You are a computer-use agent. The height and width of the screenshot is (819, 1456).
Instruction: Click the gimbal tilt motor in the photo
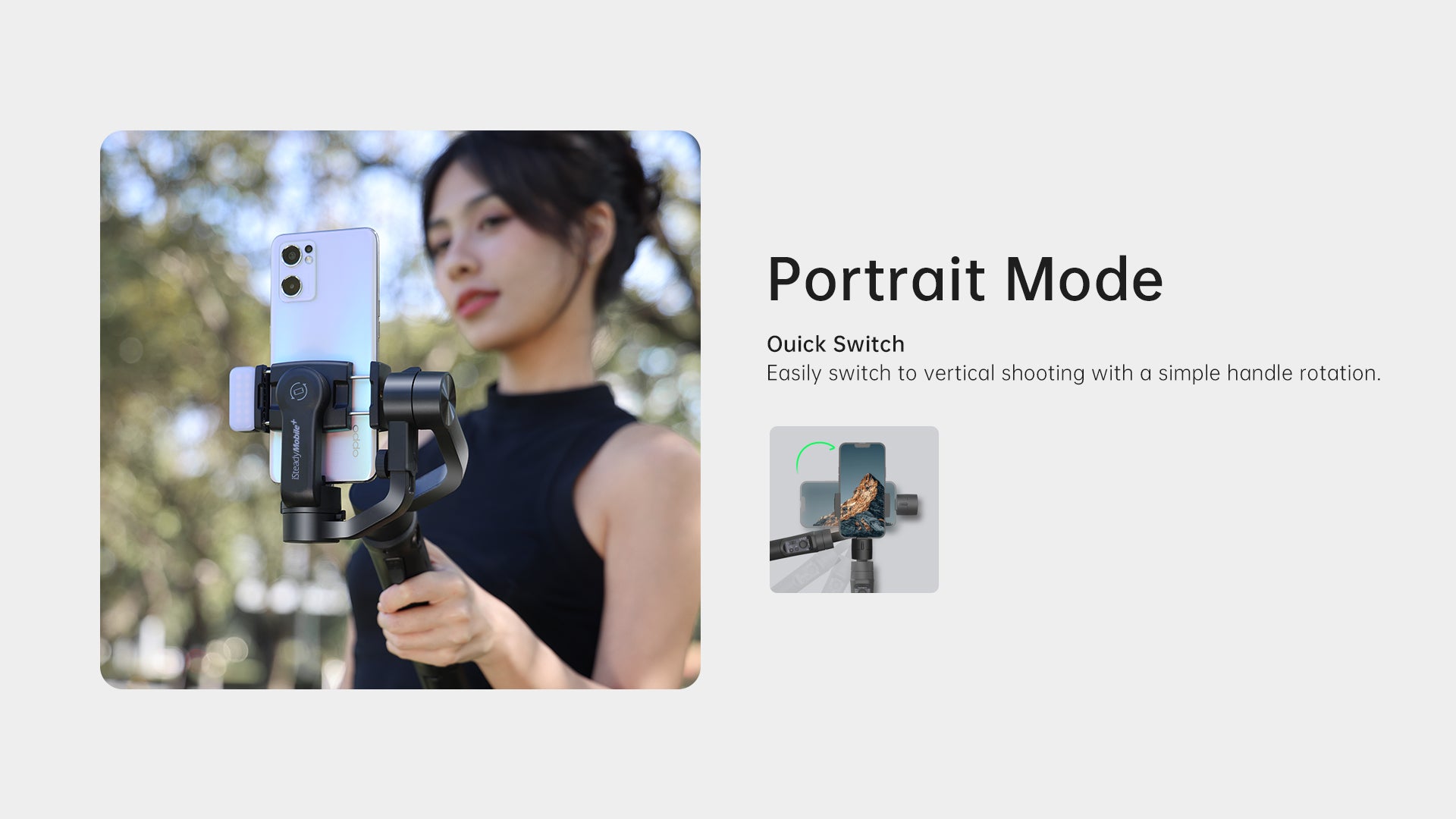419,398
